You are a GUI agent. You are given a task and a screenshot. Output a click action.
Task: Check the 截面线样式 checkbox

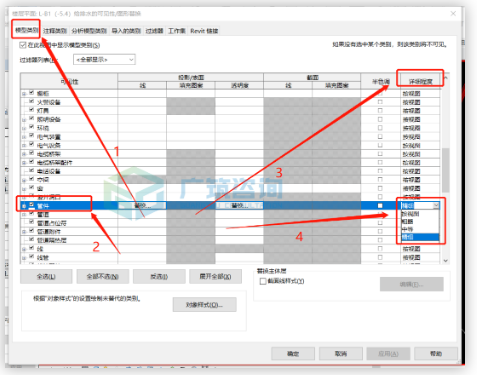coord(263,281)
